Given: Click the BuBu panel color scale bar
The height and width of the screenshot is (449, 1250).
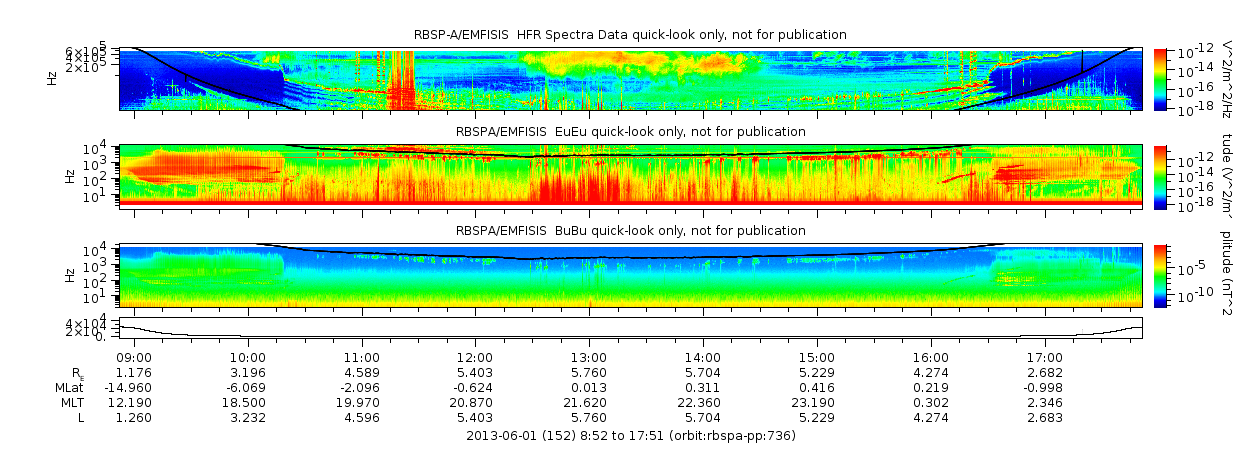Looking at the screenshot, I should (1160, 274).
